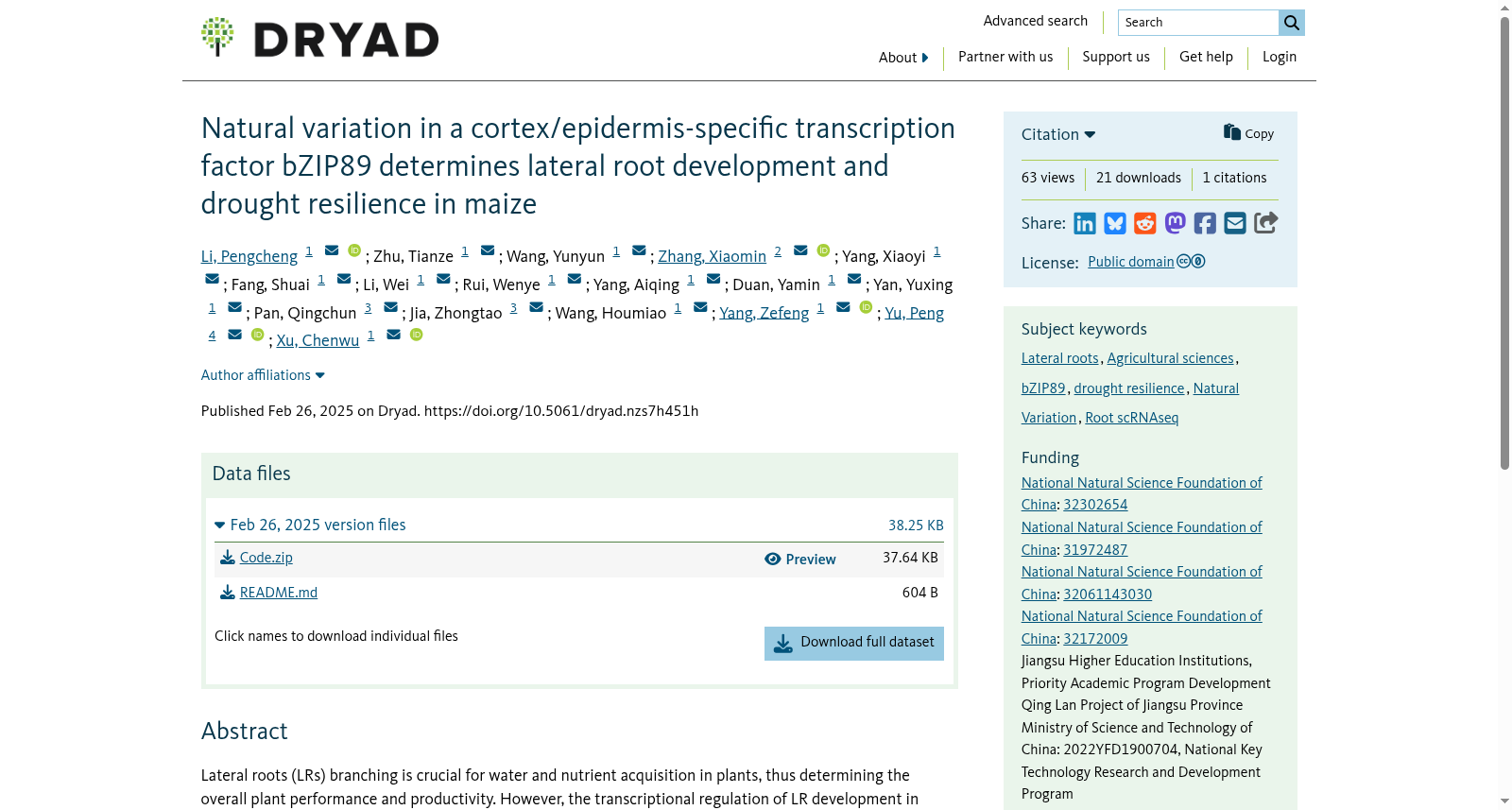Open the CC0 license badge icon
Image resolution: width=1512 pixels, height=810 pixels.
tap(1191, 262)
